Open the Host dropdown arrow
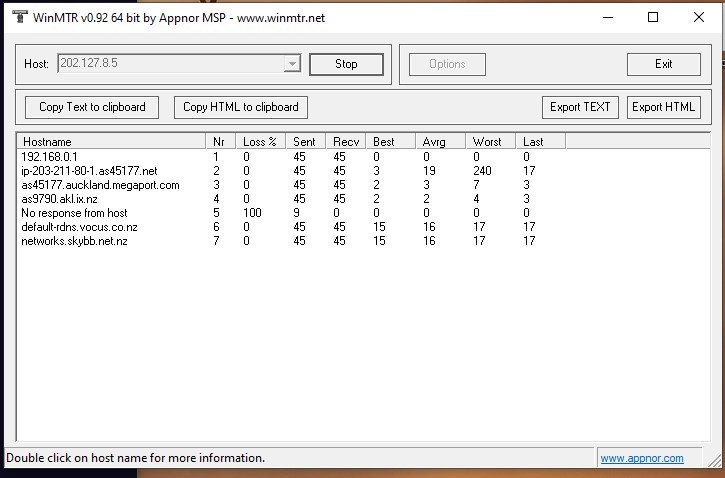 (x=292, y=64)
